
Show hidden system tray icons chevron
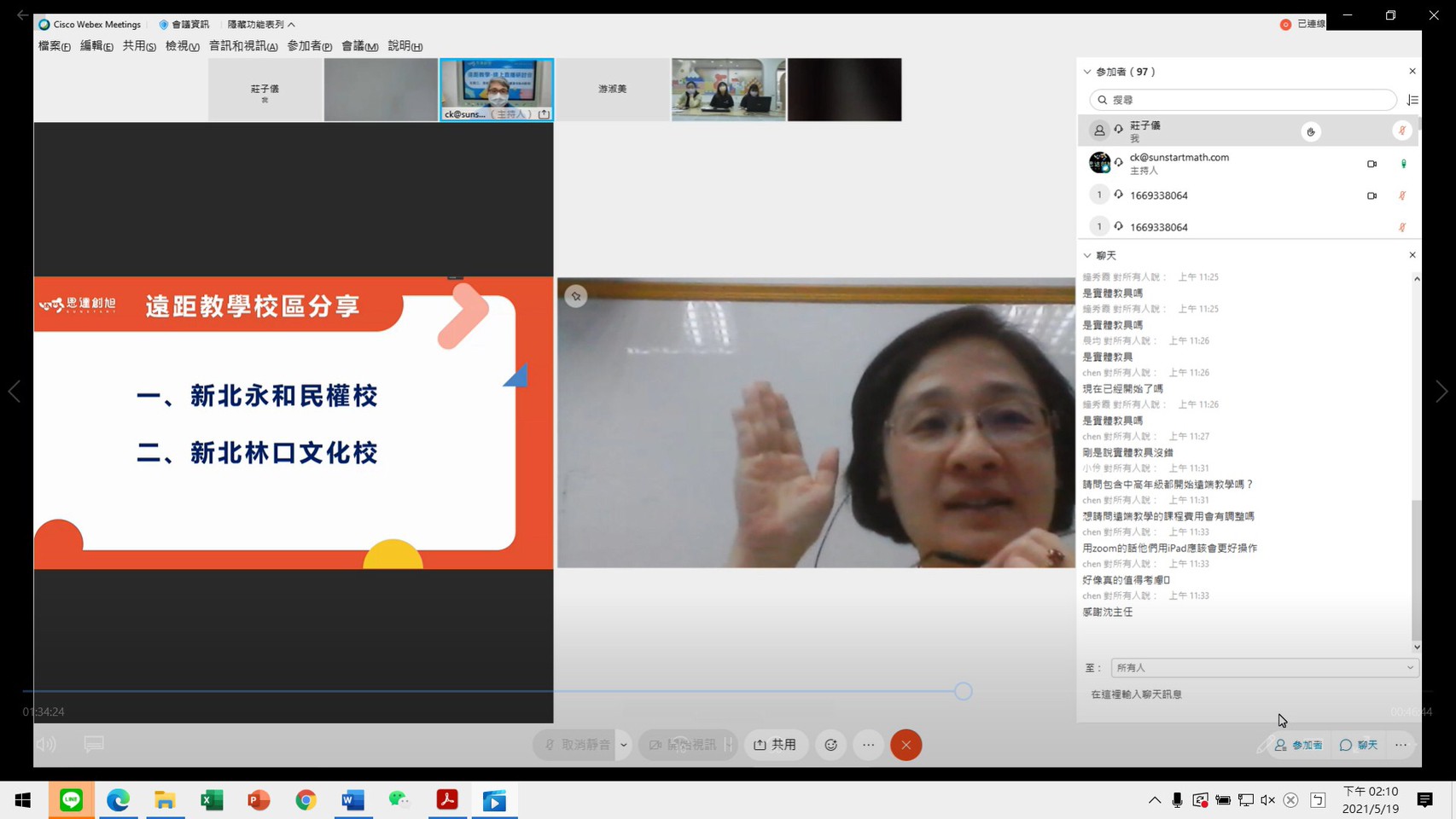tap(1154, 800)
